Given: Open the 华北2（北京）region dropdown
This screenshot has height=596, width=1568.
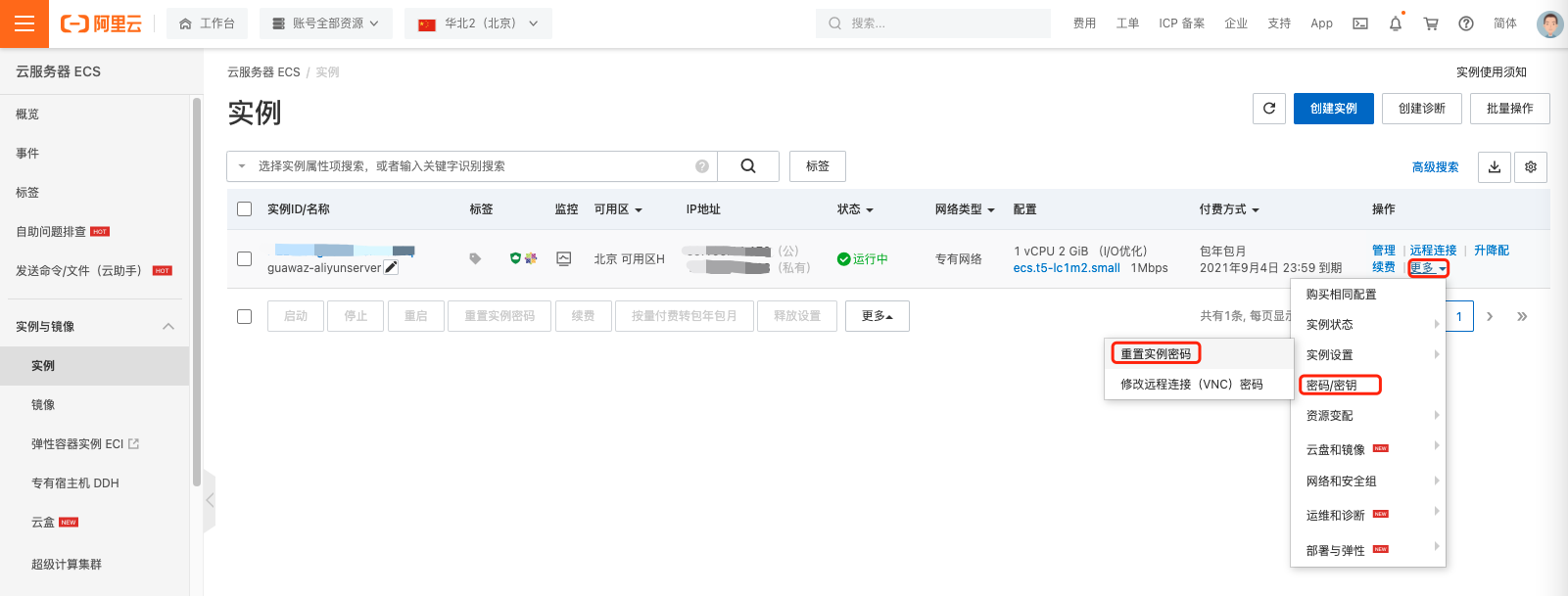Looking at the screenshot, I should [x=478, y=23].
